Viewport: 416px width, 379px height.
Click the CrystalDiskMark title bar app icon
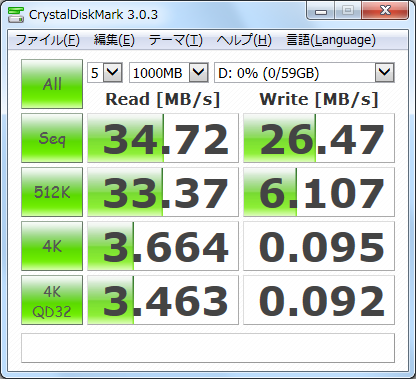click(x=16, y=15)
